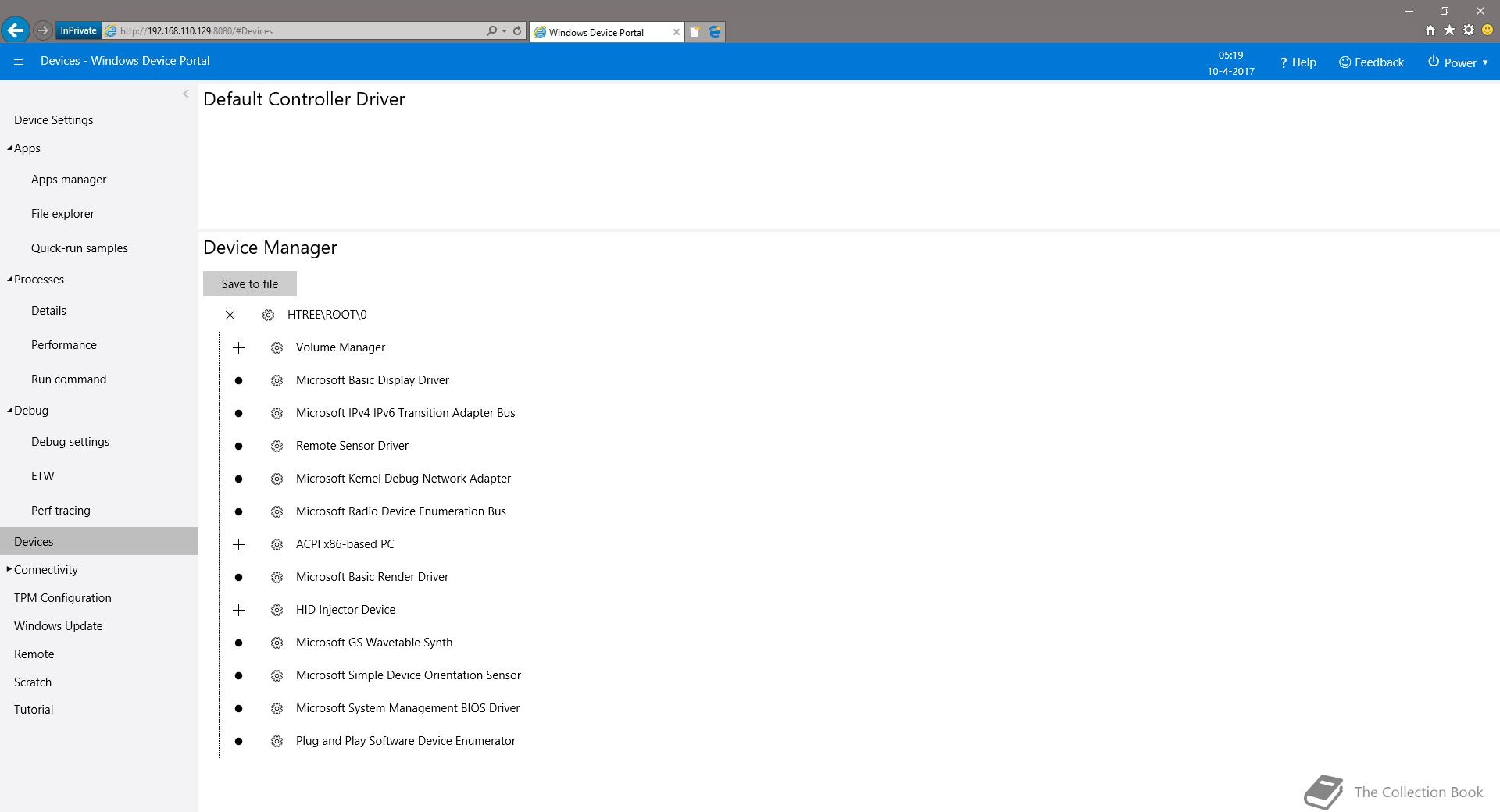Collapse the HTREE\ROOT\0 tree node
1500x812 pixels.
230,315
